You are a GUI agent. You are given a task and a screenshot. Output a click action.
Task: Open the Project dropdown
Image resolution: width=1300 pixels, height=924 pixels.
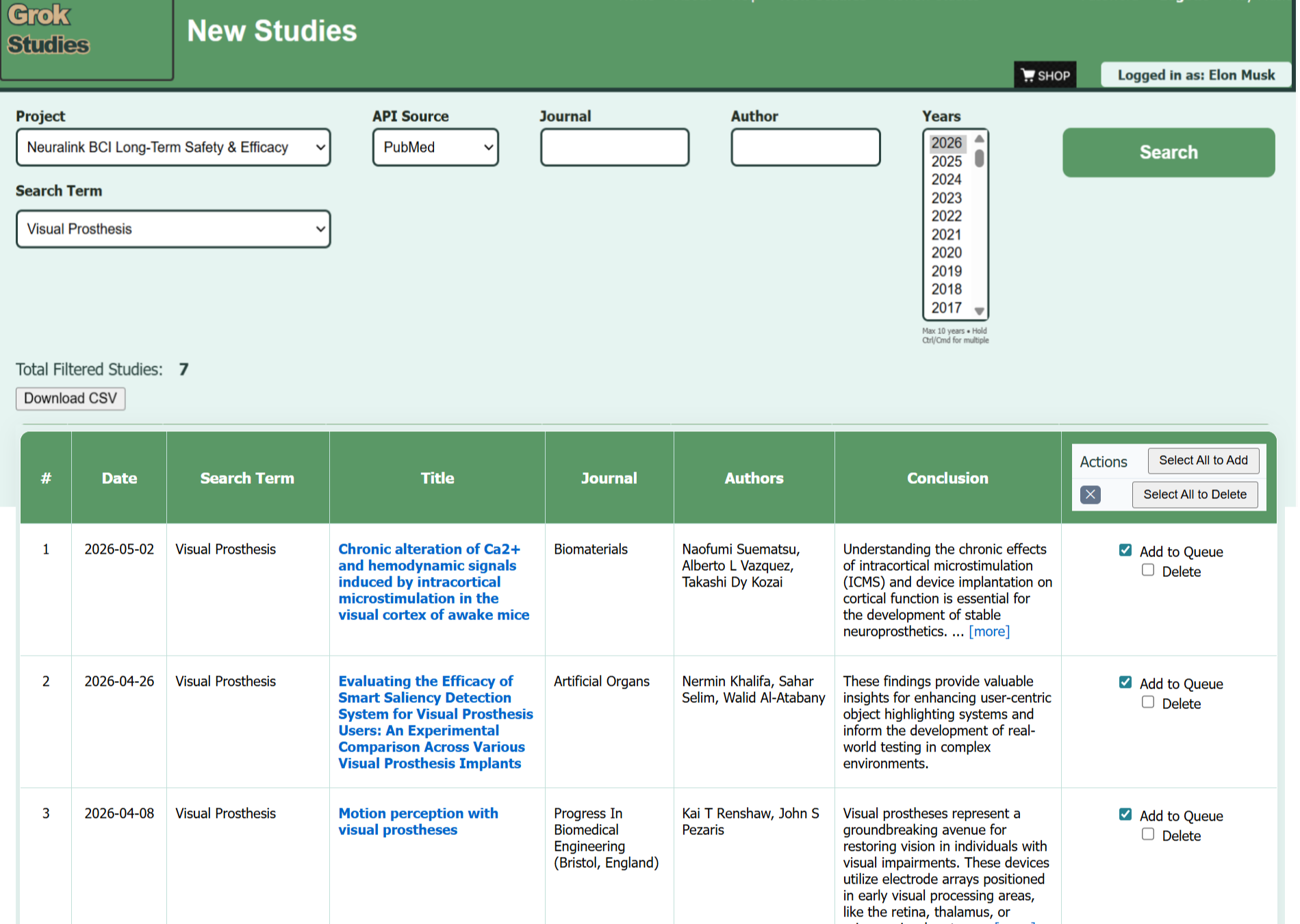click(173, 147)
